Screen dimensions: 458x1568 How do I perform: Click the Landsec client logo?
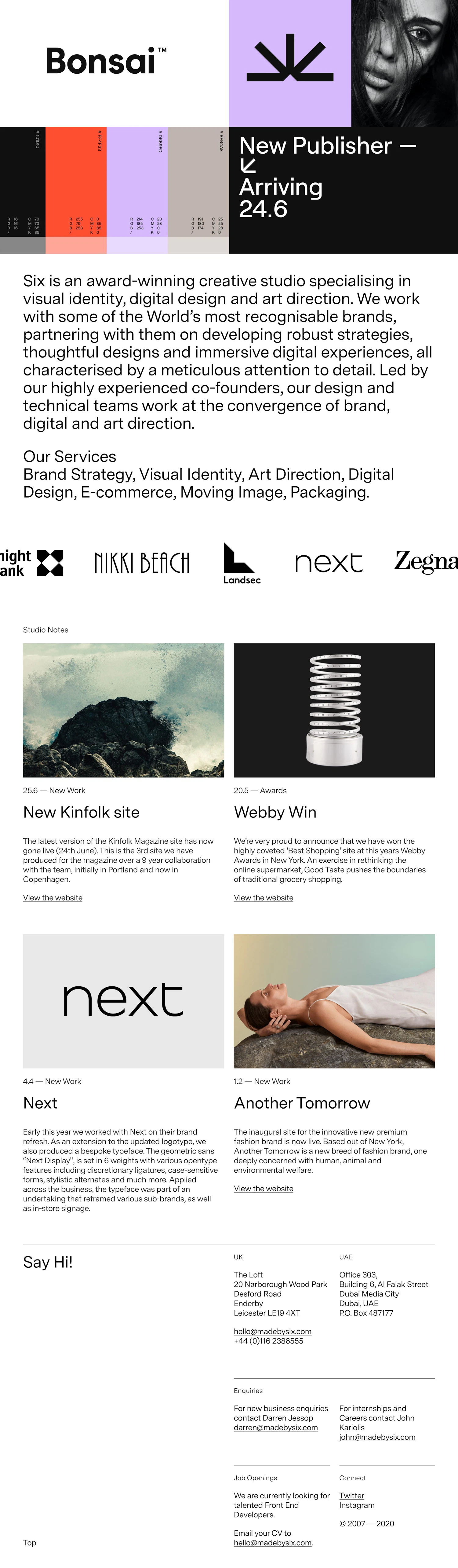(242, 563)
